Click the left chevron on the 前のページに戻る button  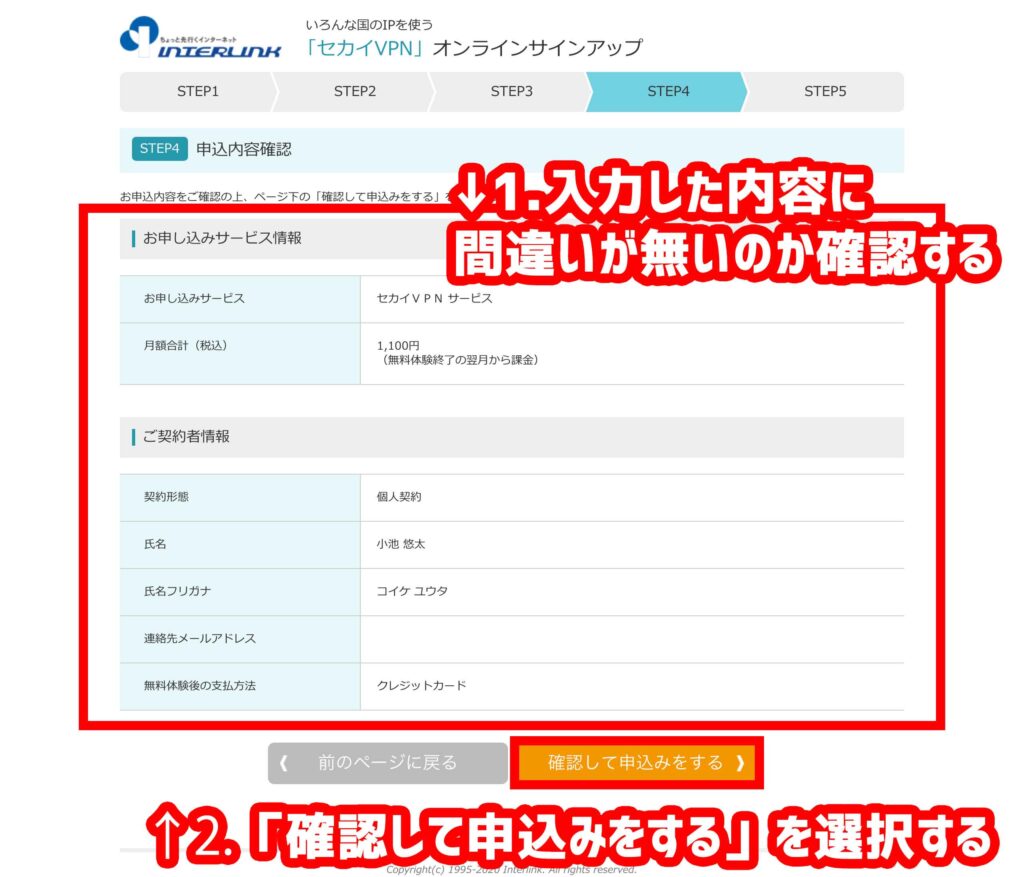(284, 763)
